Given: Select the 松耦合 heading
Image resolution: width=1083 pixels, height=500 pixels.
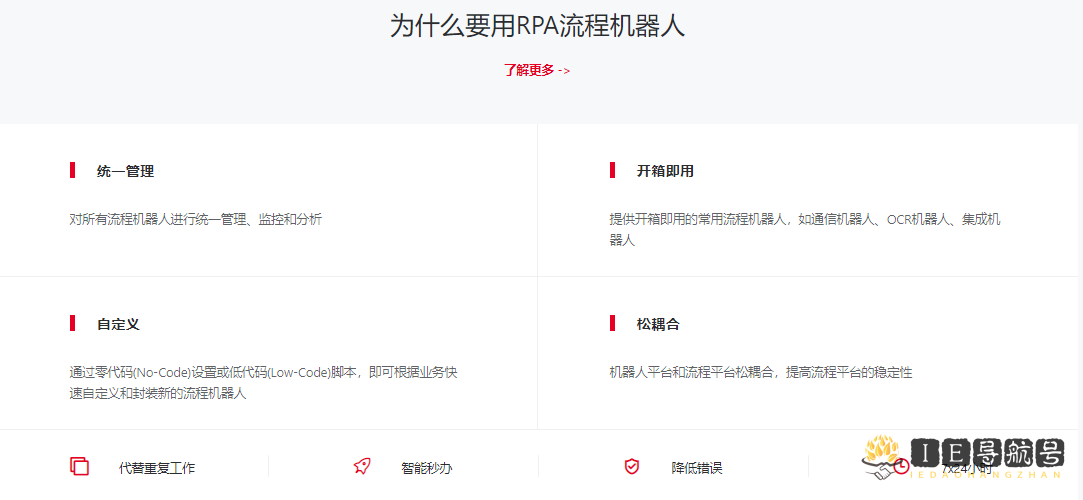Looking at the screenshot, I should [658, 324].
